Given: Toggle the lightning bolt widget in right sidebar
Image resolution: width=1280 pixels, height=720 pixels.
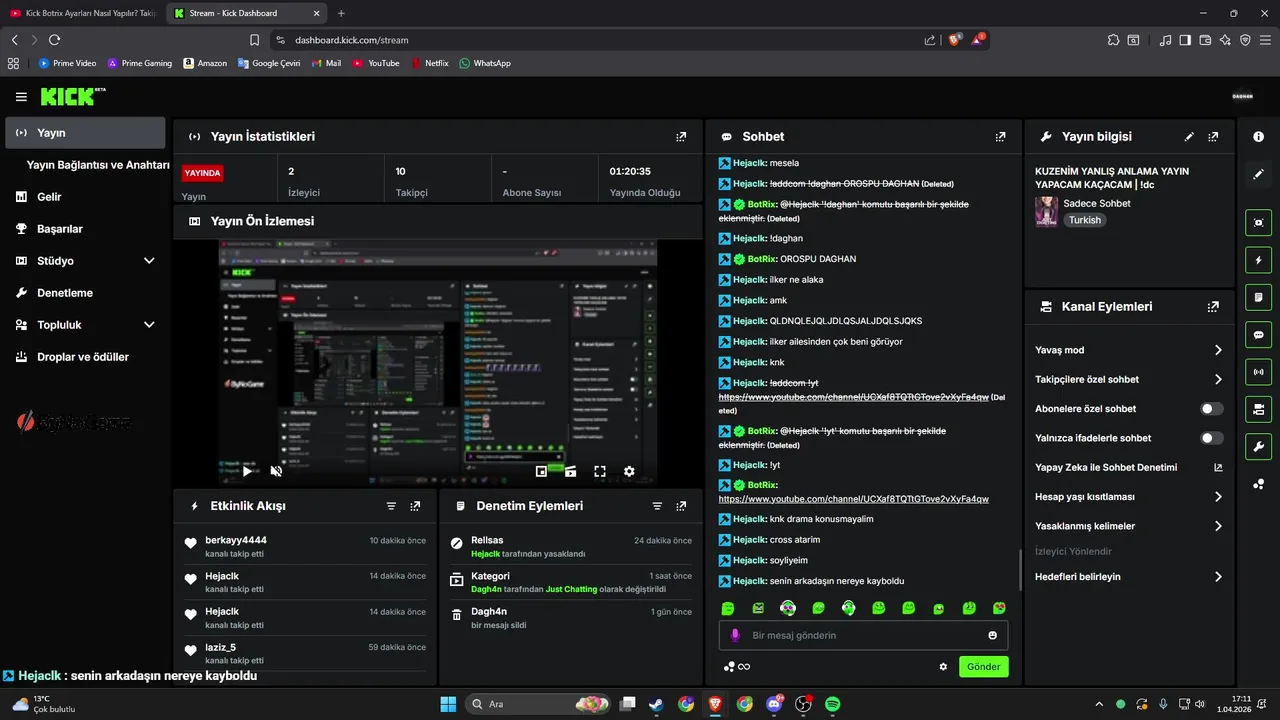Looking at the screenshot, I should [x=1259, y=260].
